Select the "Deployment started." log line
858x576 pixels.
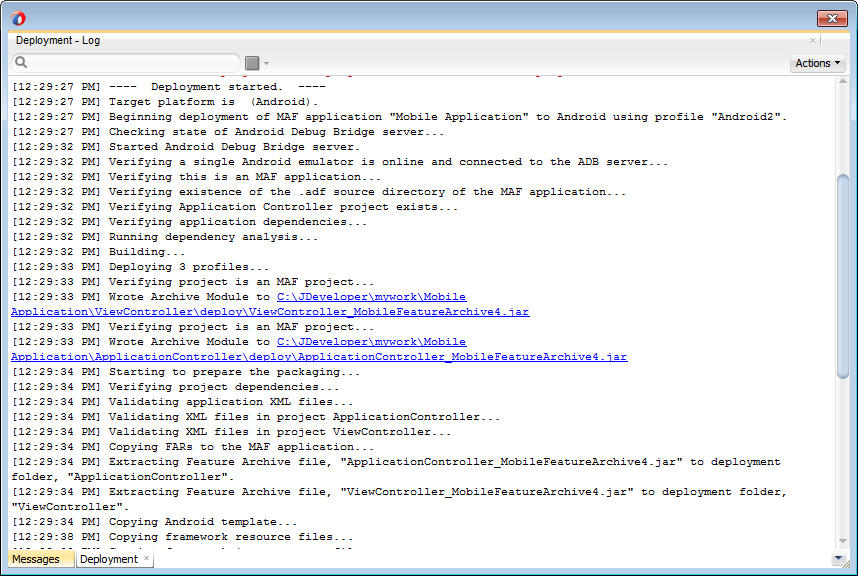click(x=169, y=87)
